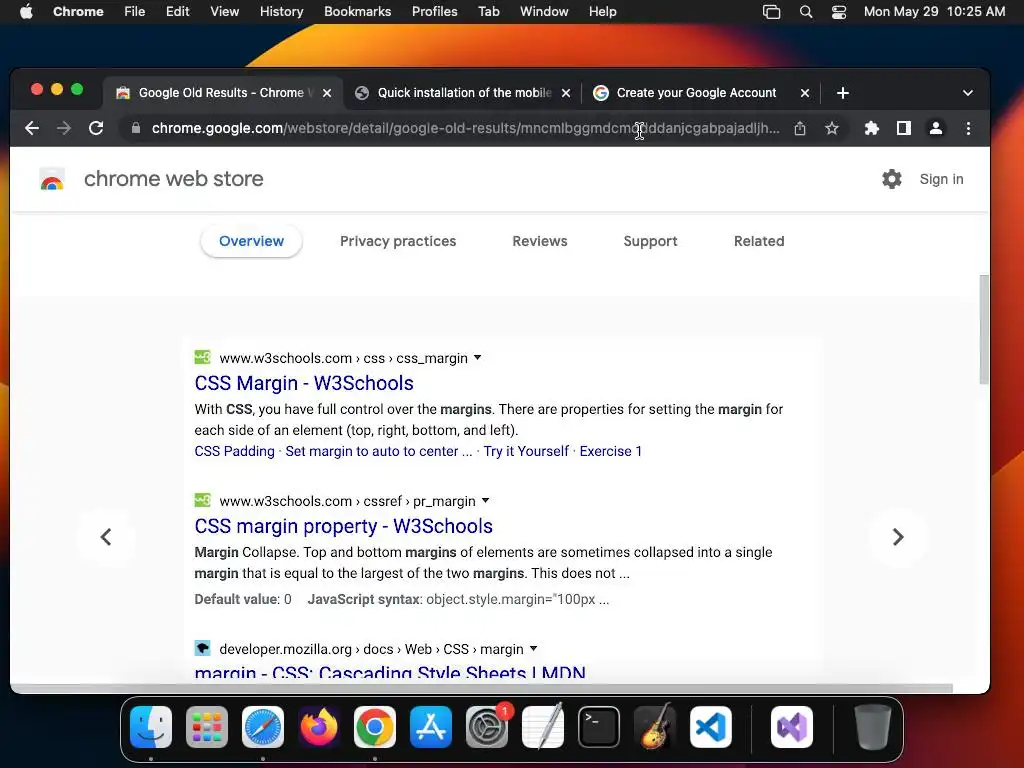Screen dimensions: 1024x768
Task: Open the Support tab
Action: pyautogui.click(x=650, y=241)
